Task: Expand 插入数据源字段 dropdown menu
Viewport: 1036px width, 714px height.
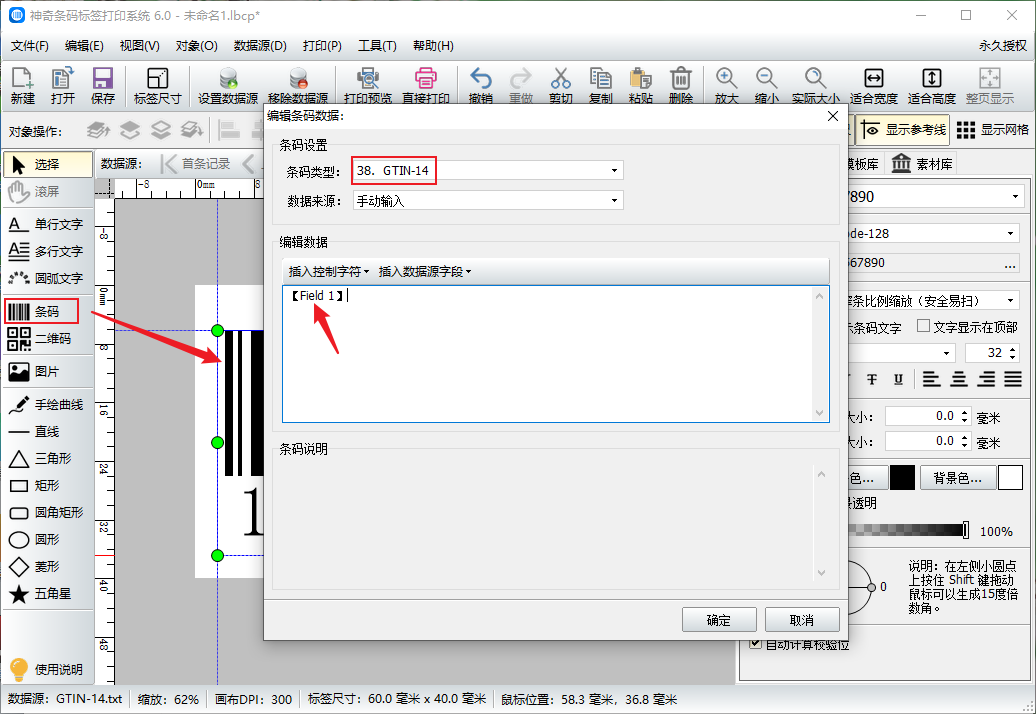Action: (x=425, y=271)
